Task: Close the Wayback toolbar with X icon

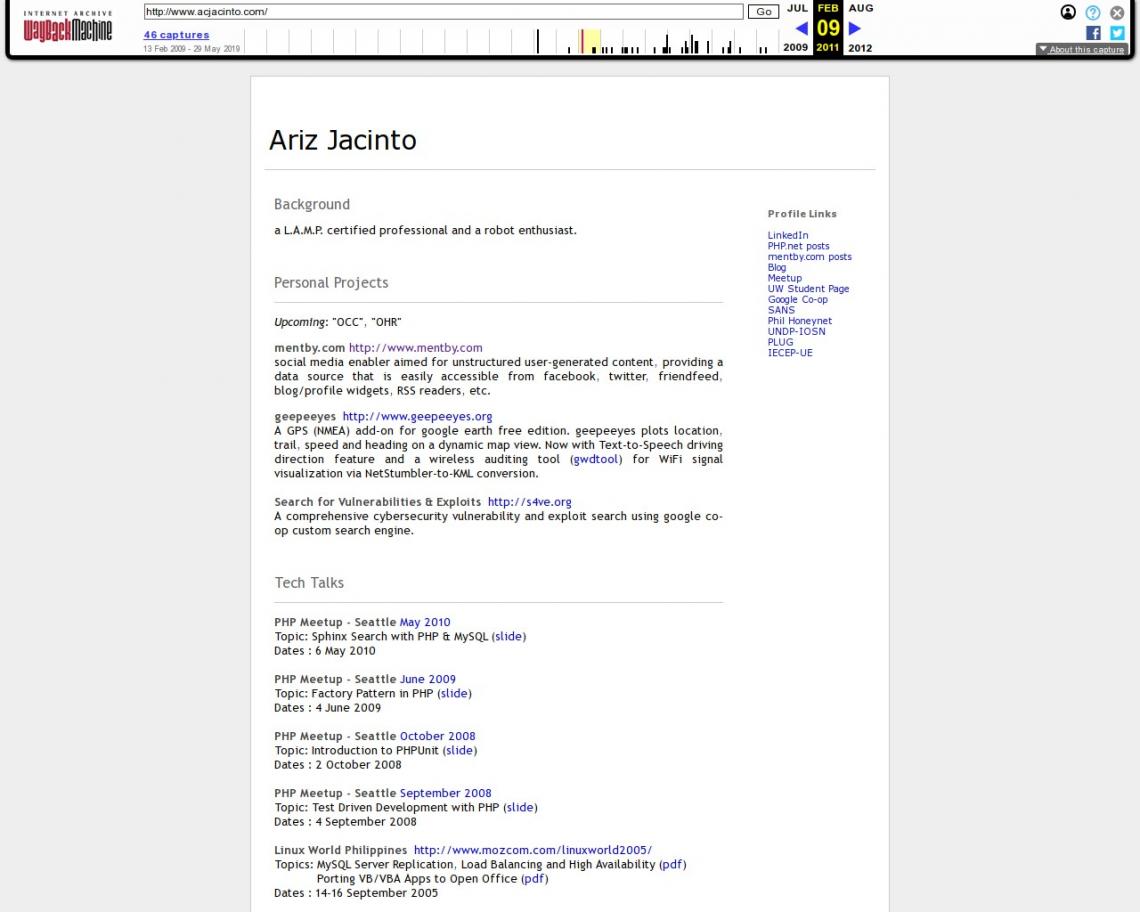Action: click(1117, 12)
